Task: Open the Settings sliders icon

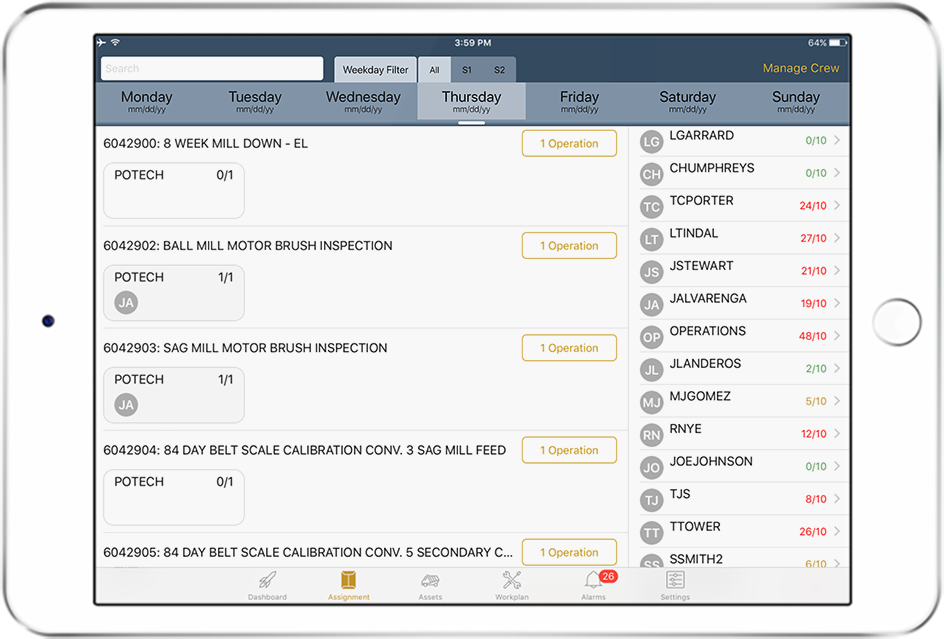Action: point(675,581)
